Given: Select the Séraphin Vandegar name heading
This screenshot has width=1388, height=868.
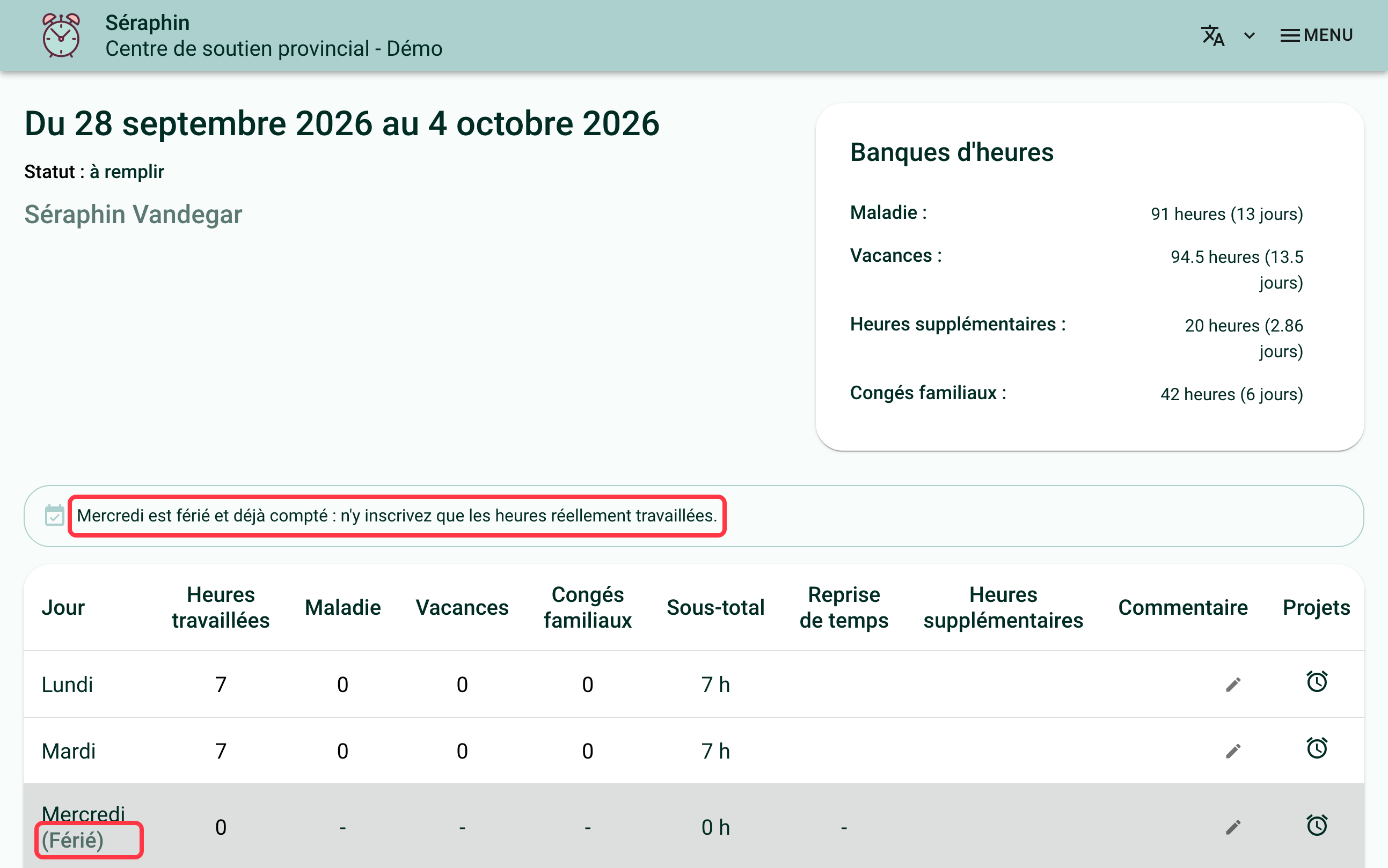Looking at the screenshot, I should pyautogui.click(x=133, y=215).
